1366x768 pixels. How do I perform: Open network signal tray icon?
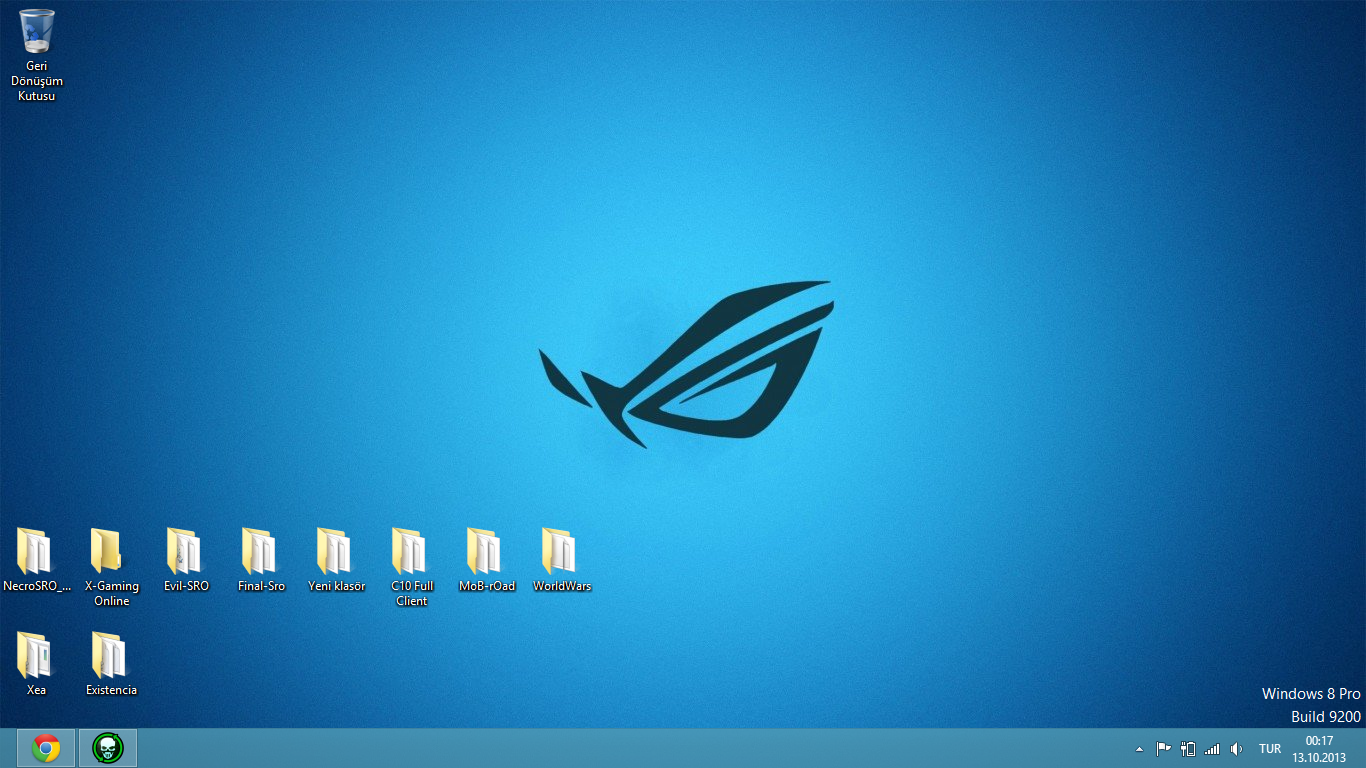pyautogui.click(x=1212, y=748)
